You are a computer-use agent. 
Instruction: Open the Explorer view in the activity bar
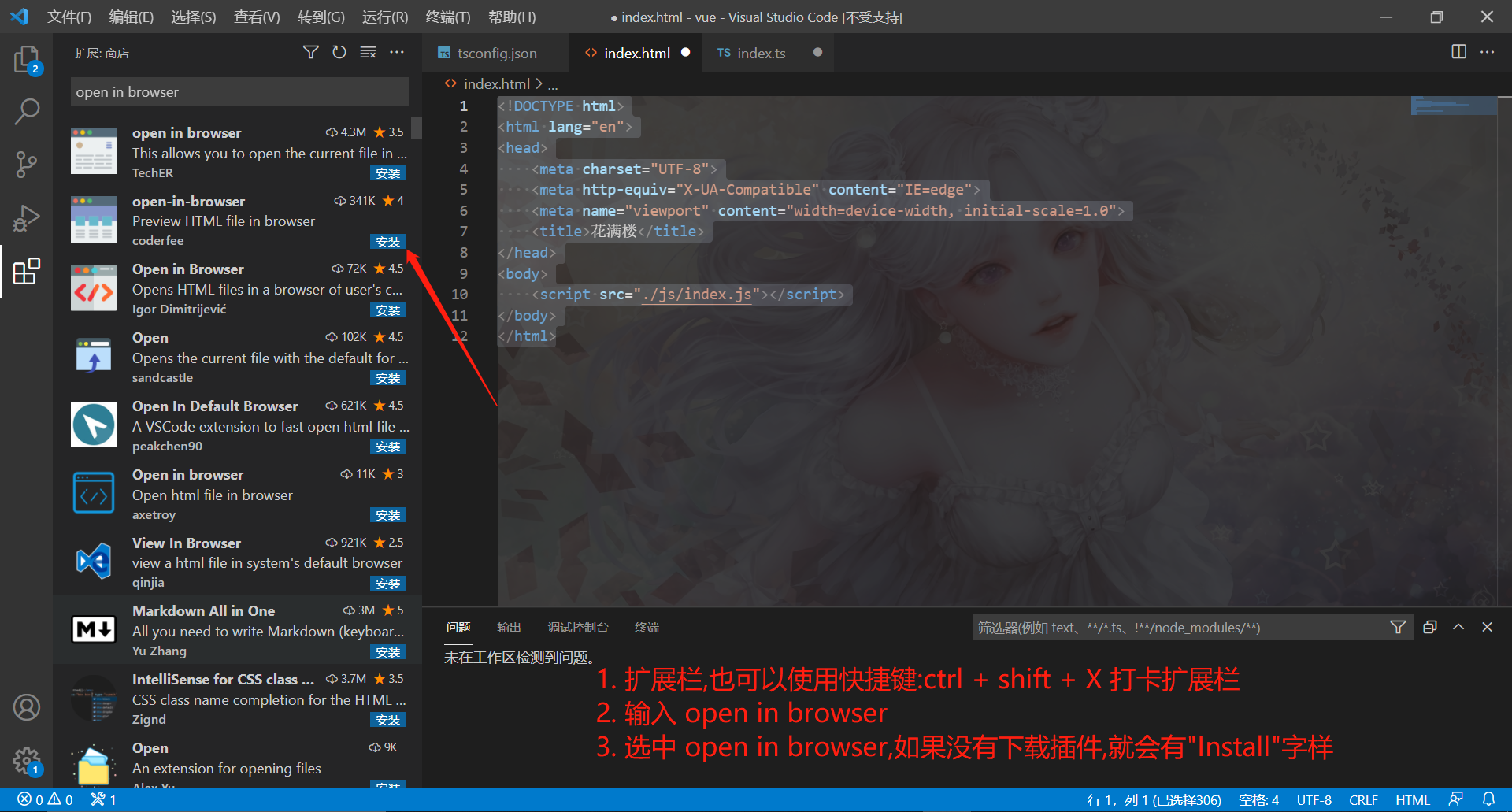coord(27,59)
